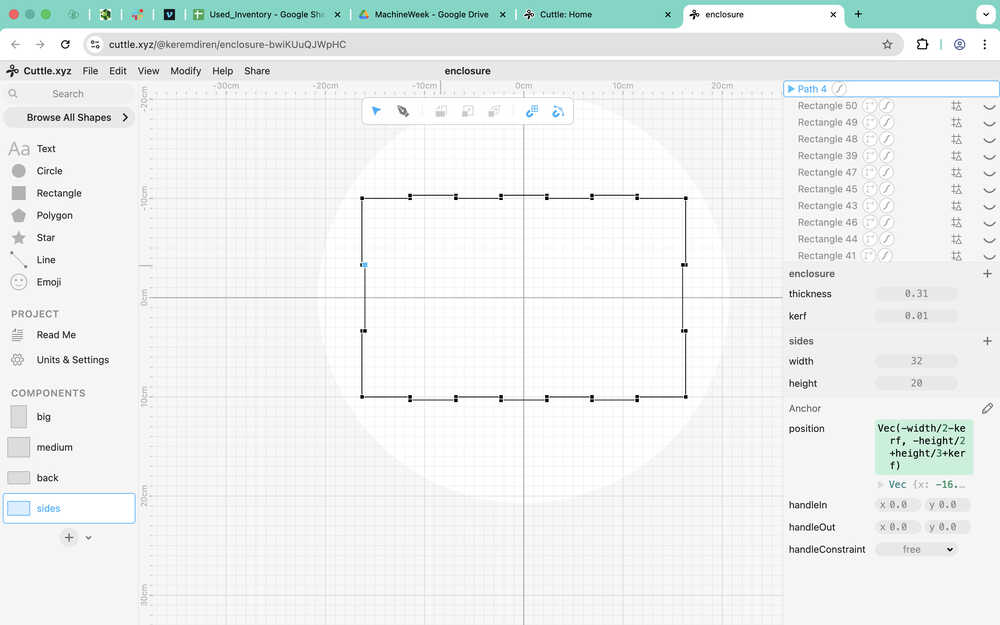Open the Share menu
The height and width of the screenshot is (625, 1000).
[257, 71]
